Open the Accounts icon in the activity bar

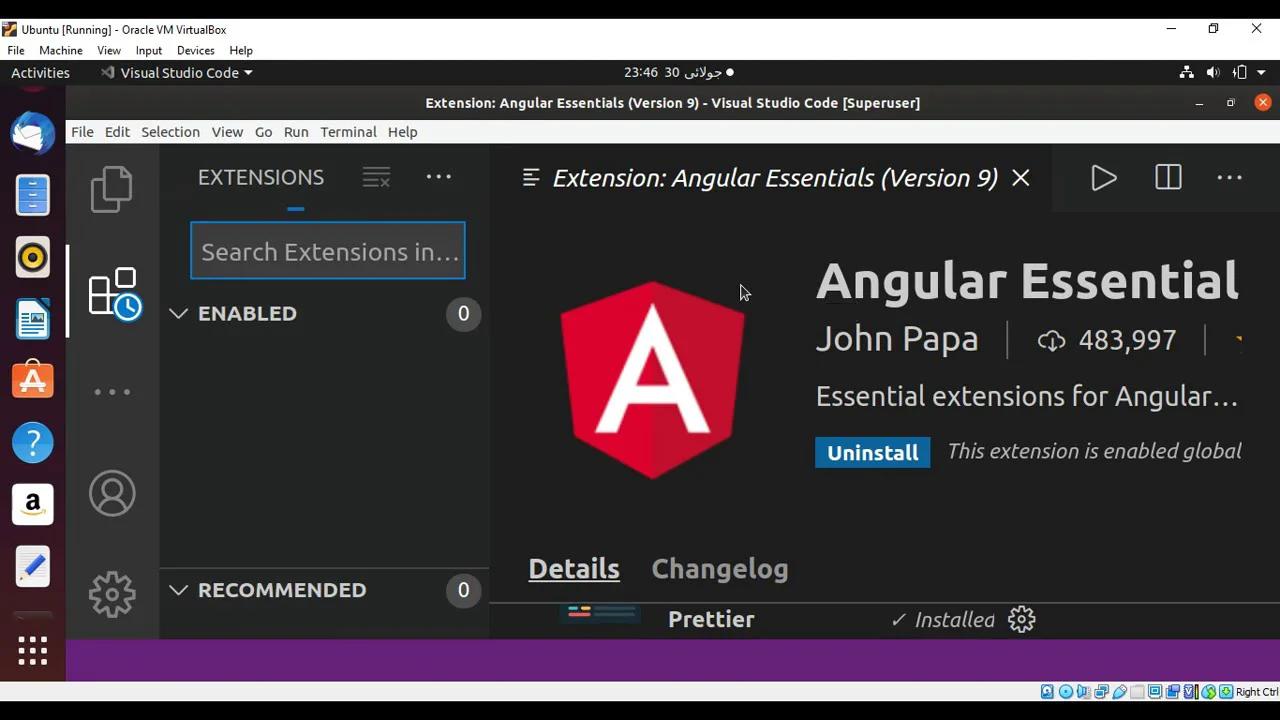click(x=112, y=493)
